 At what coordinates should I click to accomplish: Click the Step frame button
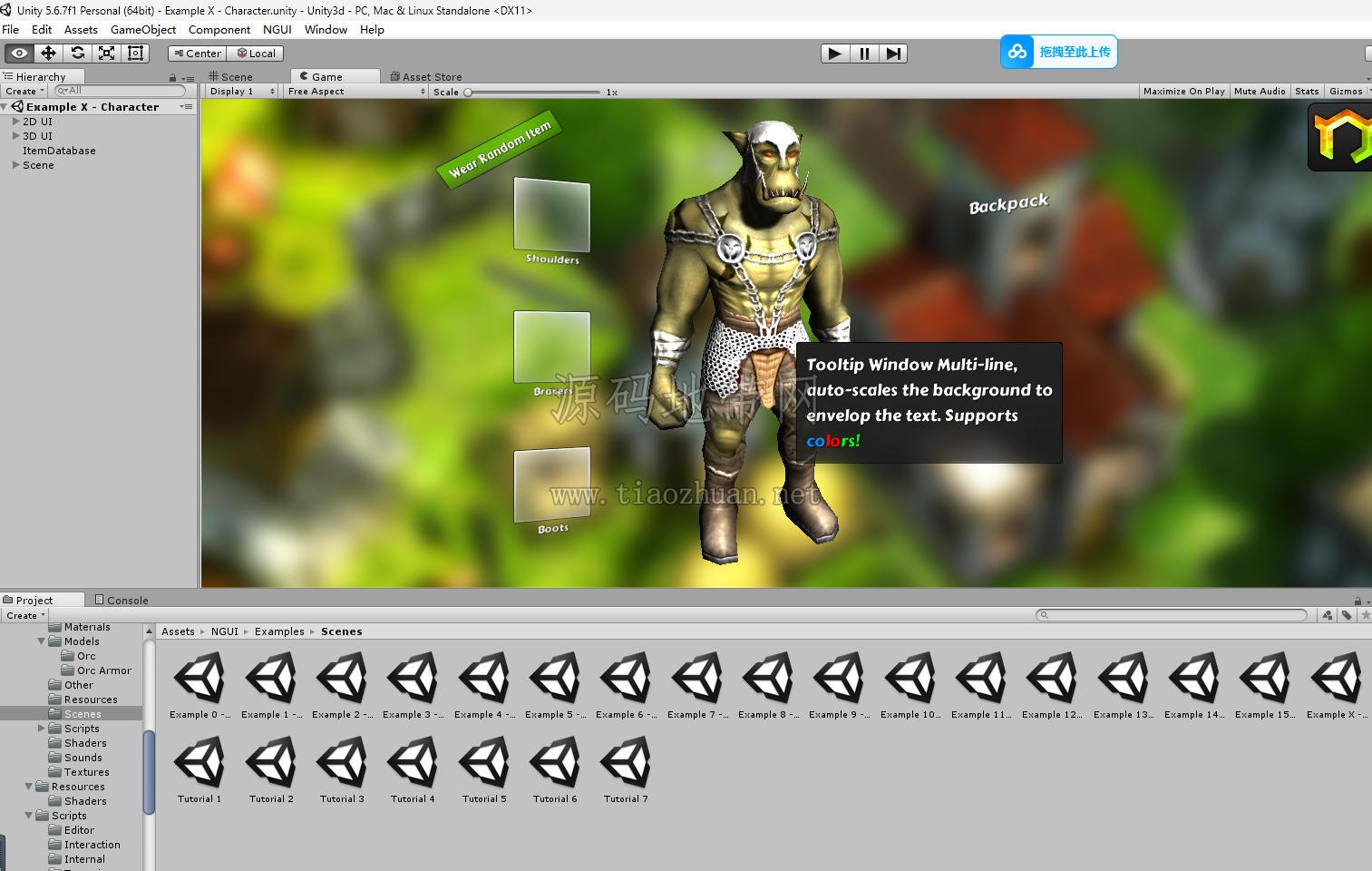click(x=893, y=54)
